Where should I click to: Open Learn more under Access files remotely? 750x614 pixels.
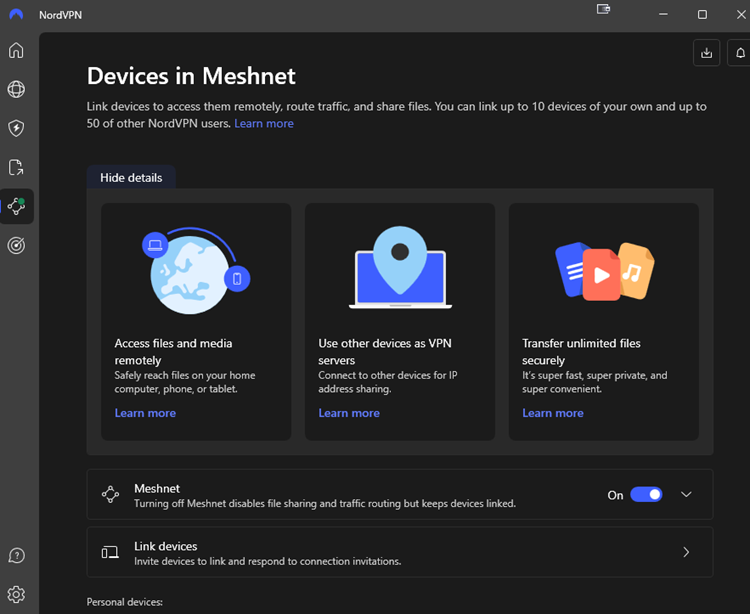point(145,413)
